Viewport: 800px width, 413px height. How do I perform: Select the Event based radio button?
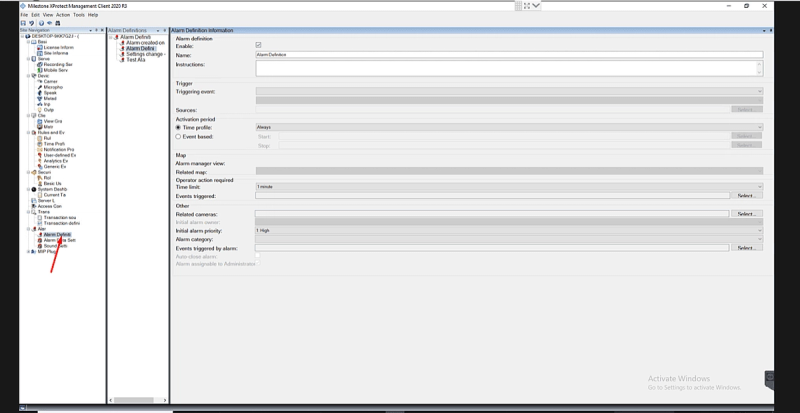(x=178, y=137)
